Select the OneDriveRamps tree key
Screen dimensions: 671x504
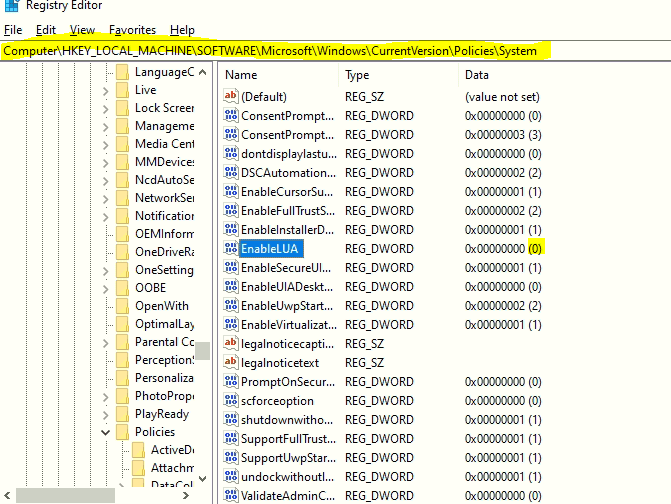tap(164, 252)
